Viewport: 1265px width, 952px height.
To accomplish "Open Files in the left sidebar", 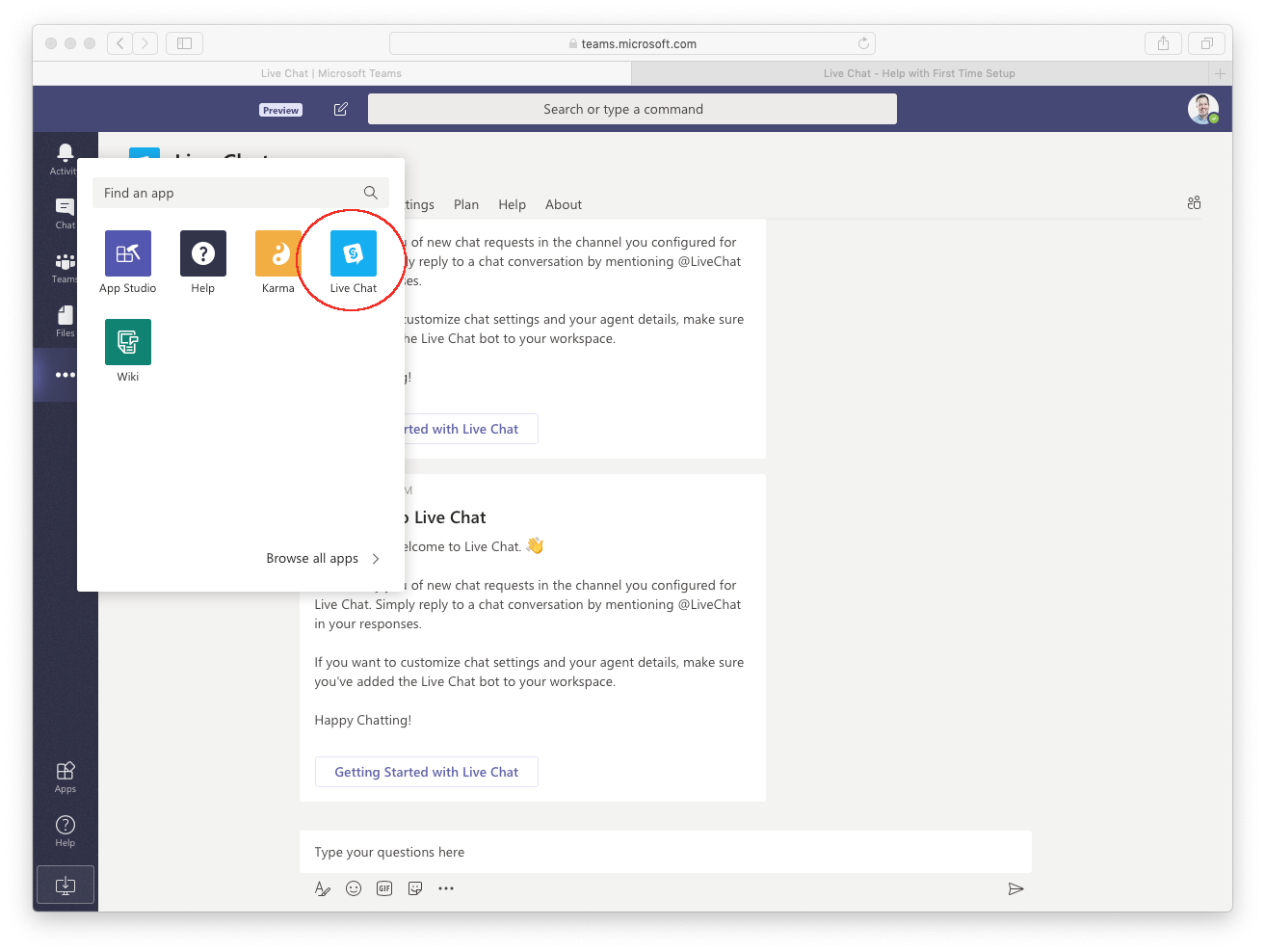I will point(65,321).
